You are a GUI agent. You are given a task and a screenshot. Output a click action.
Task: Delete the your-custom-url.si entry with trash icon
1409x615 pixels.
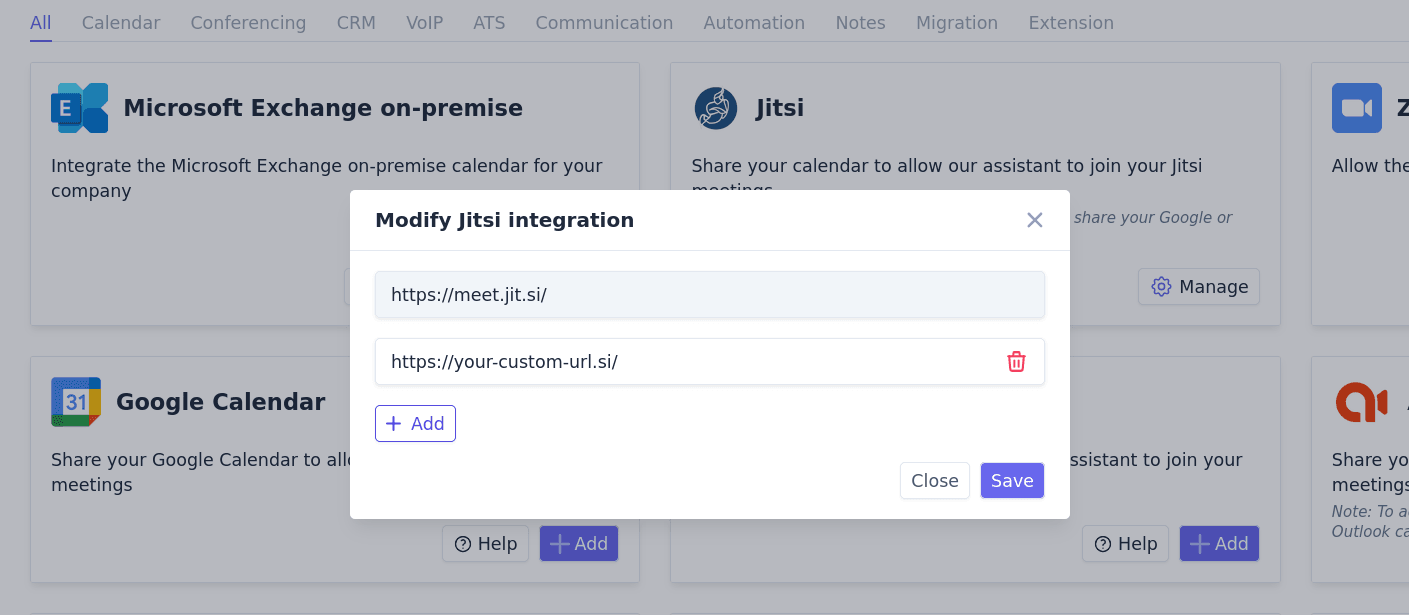(x=1016, y=362)
